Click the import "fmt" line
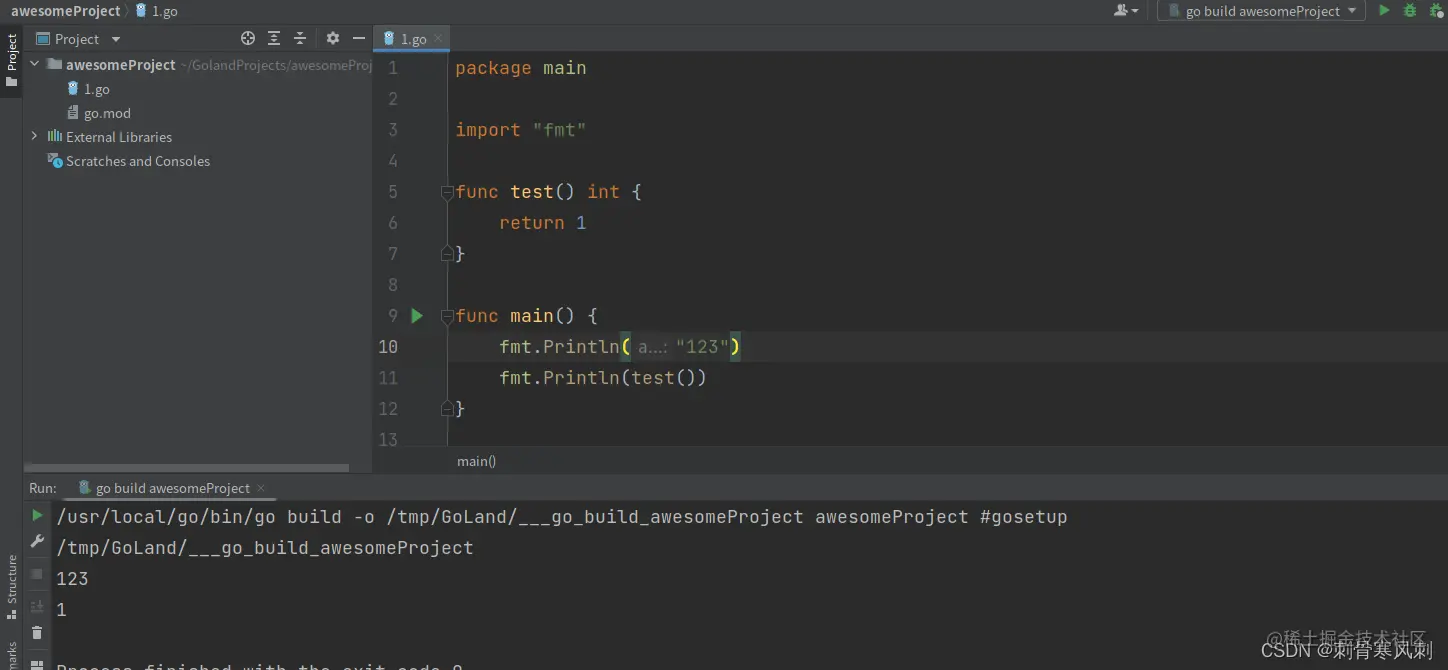The image size is (1448, 670). coord(520,130)
